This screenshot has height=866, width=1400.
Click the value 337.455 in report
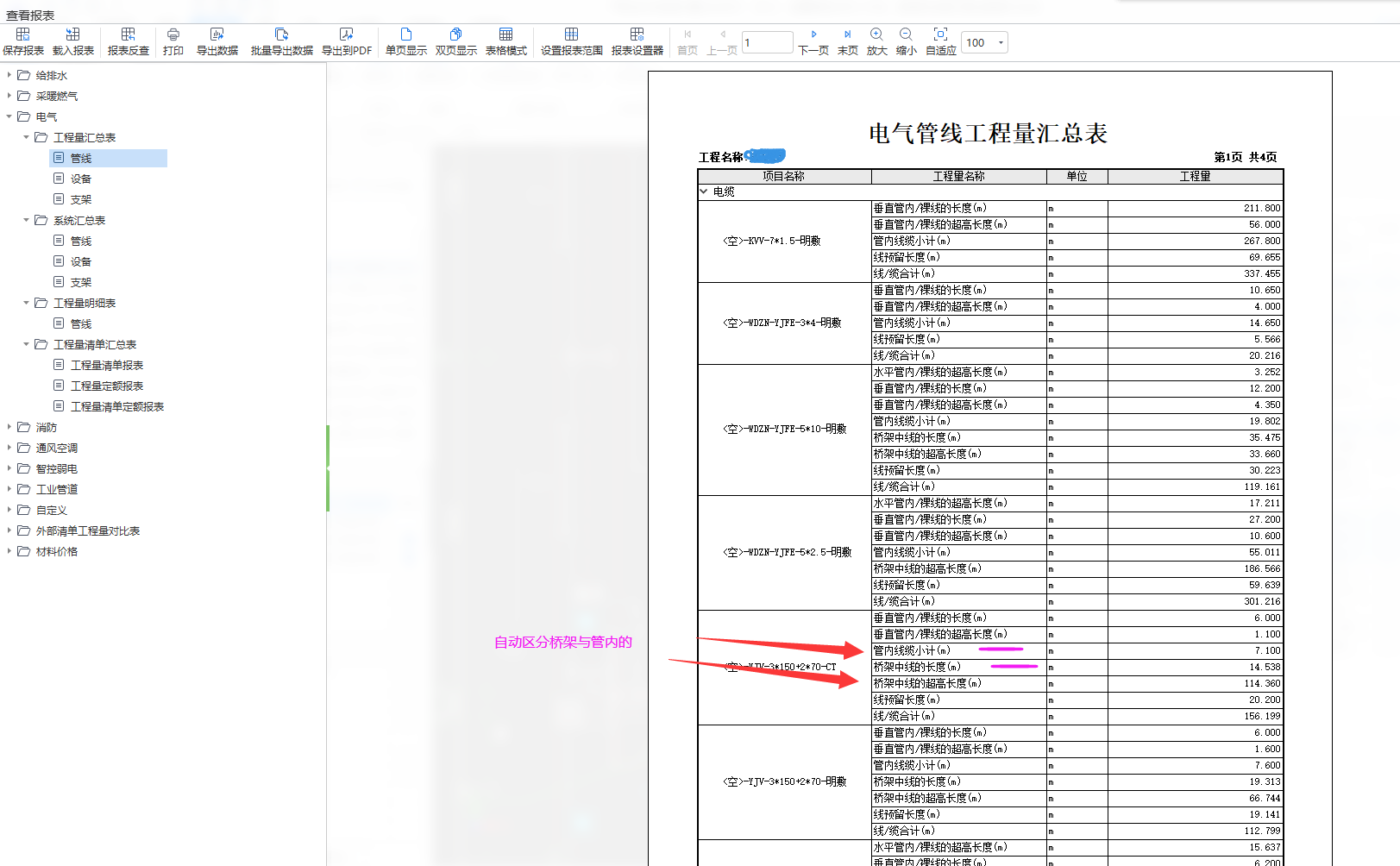(x=1262, y=273)
